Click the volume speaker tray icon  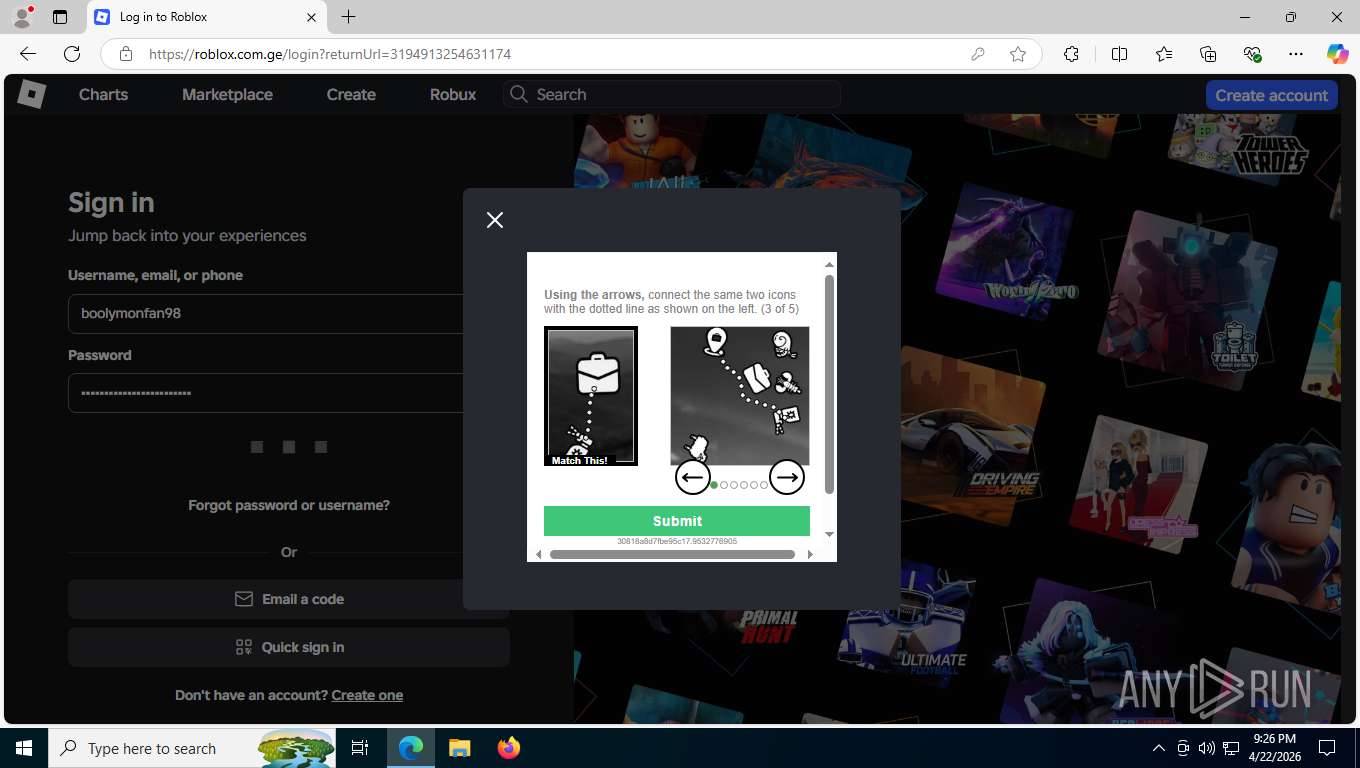(x=1206, y=748)
